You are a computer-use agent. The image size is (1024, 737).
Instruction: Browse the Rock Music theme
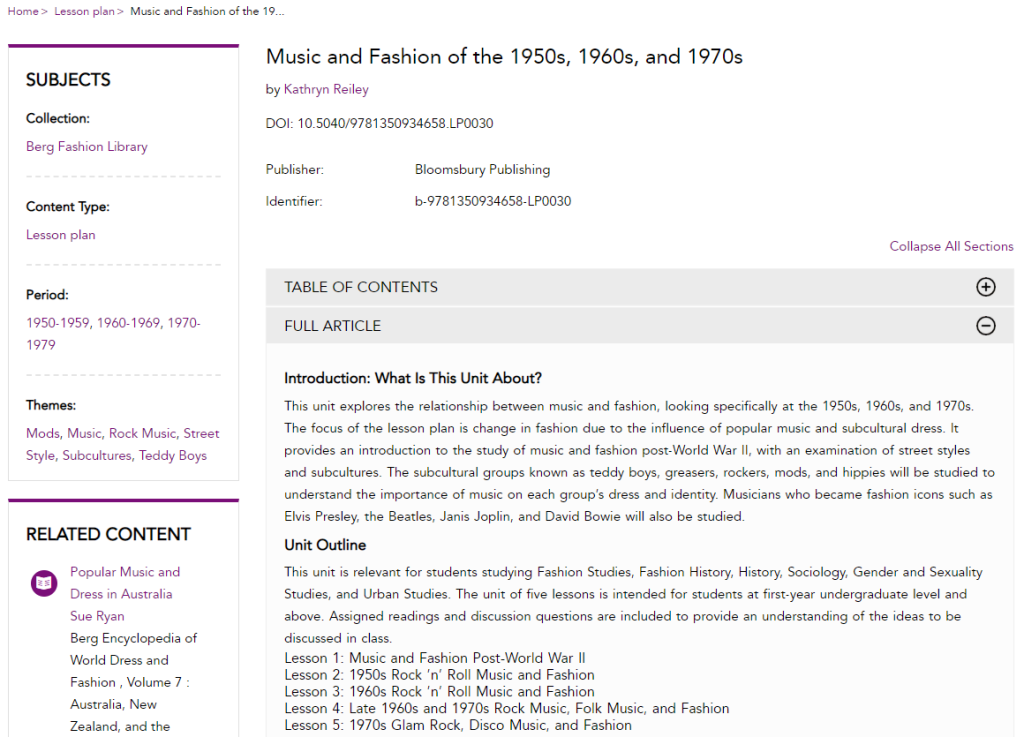click(x=142, y=433)
